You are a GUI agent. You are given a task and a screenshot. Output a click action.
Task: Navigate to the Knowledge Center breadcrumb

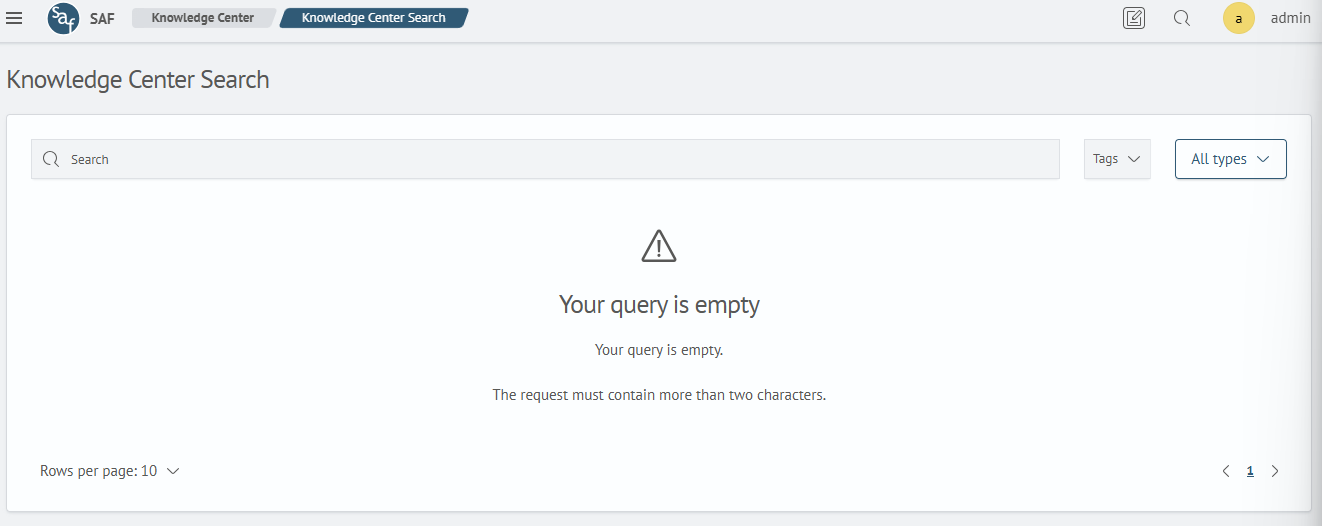pyautogui.click(x=203, y=18)
